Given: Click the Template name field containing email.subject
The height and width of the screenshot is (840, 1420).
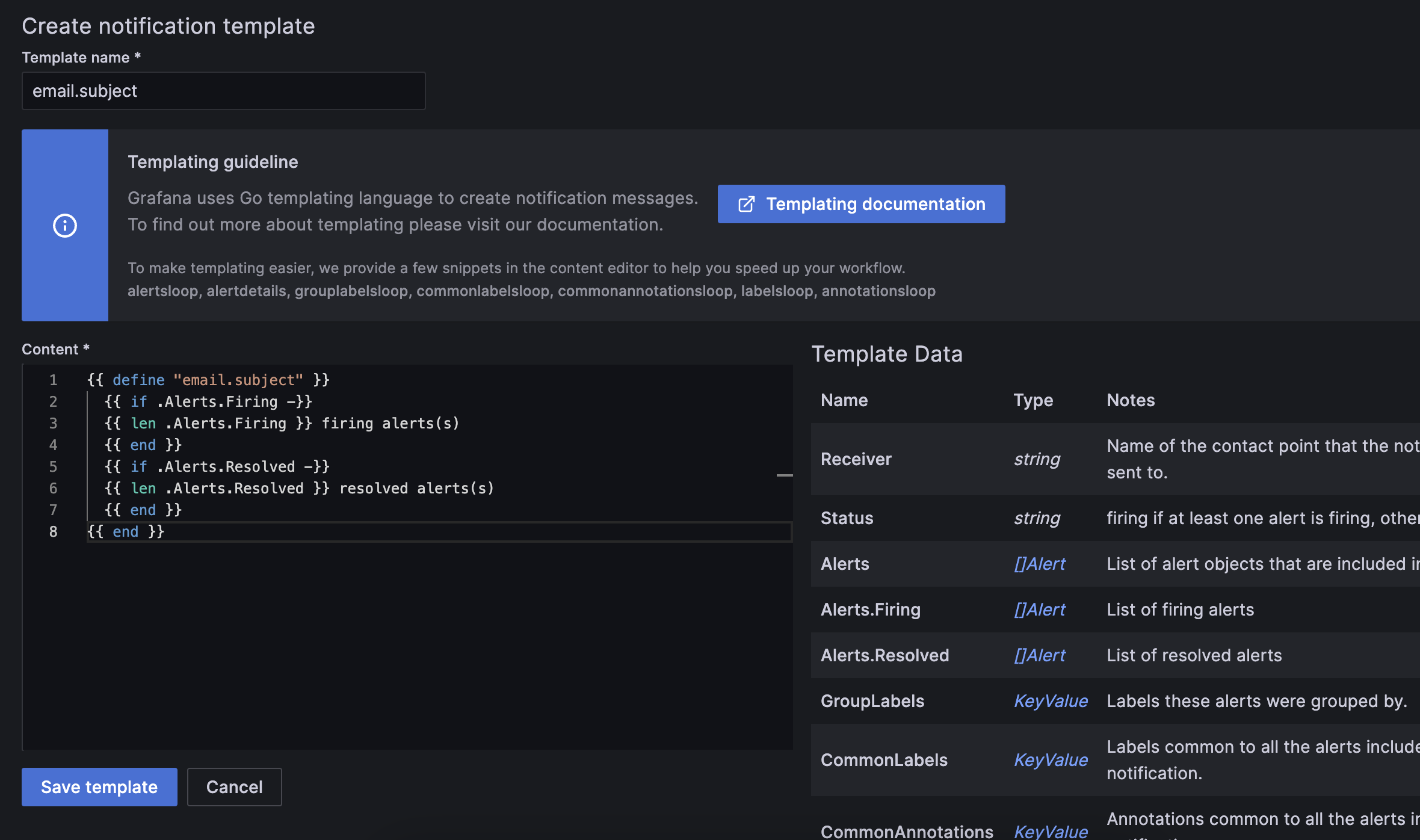Looking at the screenshot, I should click(x=223, y=90).
